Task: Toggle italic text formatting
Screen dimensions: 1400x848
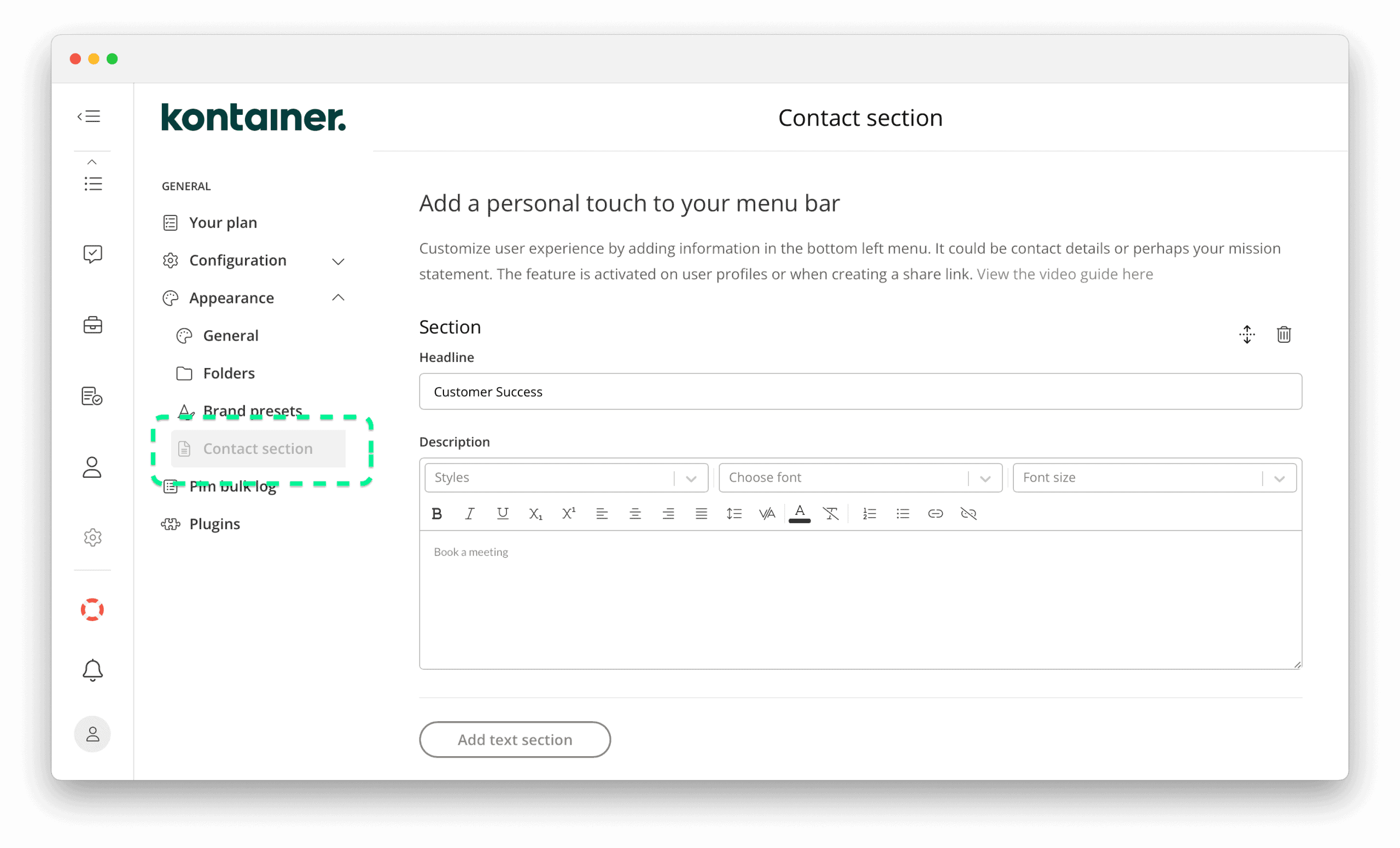Action: click(469, 513)
